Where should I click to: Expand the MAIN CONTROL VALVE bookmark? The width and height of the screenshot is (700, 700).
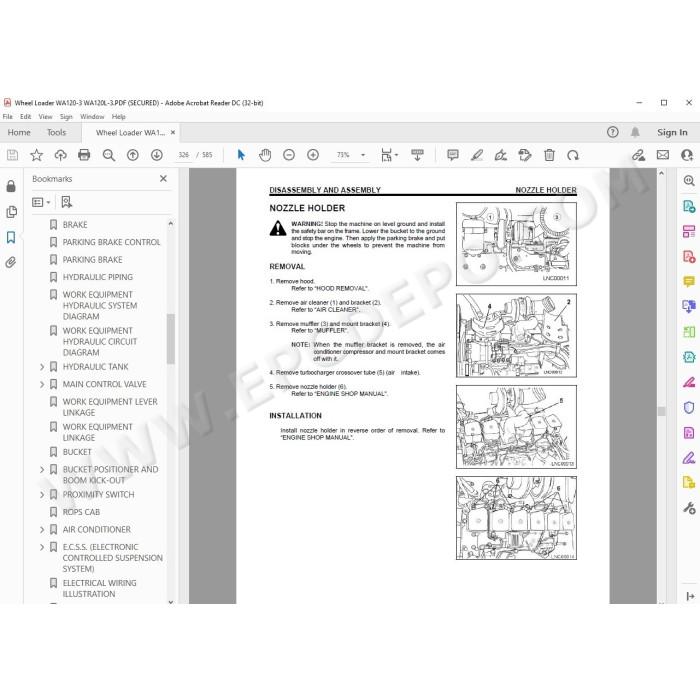pos(42,384)
